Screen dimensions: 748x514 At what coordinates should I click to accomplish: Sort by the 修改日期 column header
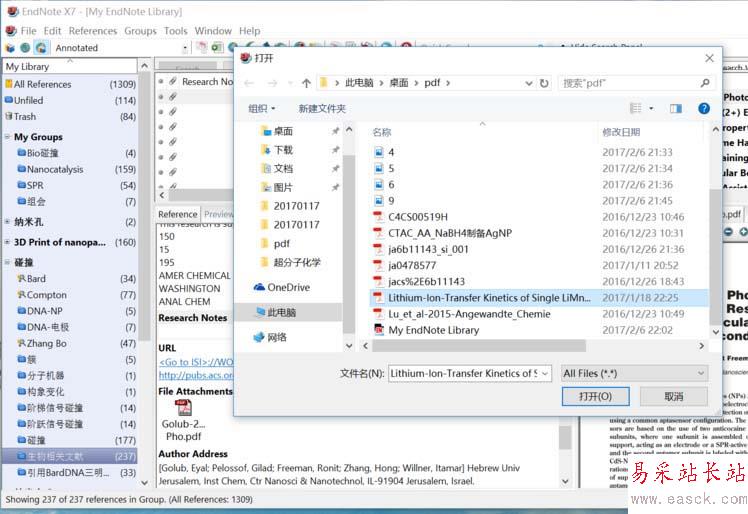[x=621, y=132]
